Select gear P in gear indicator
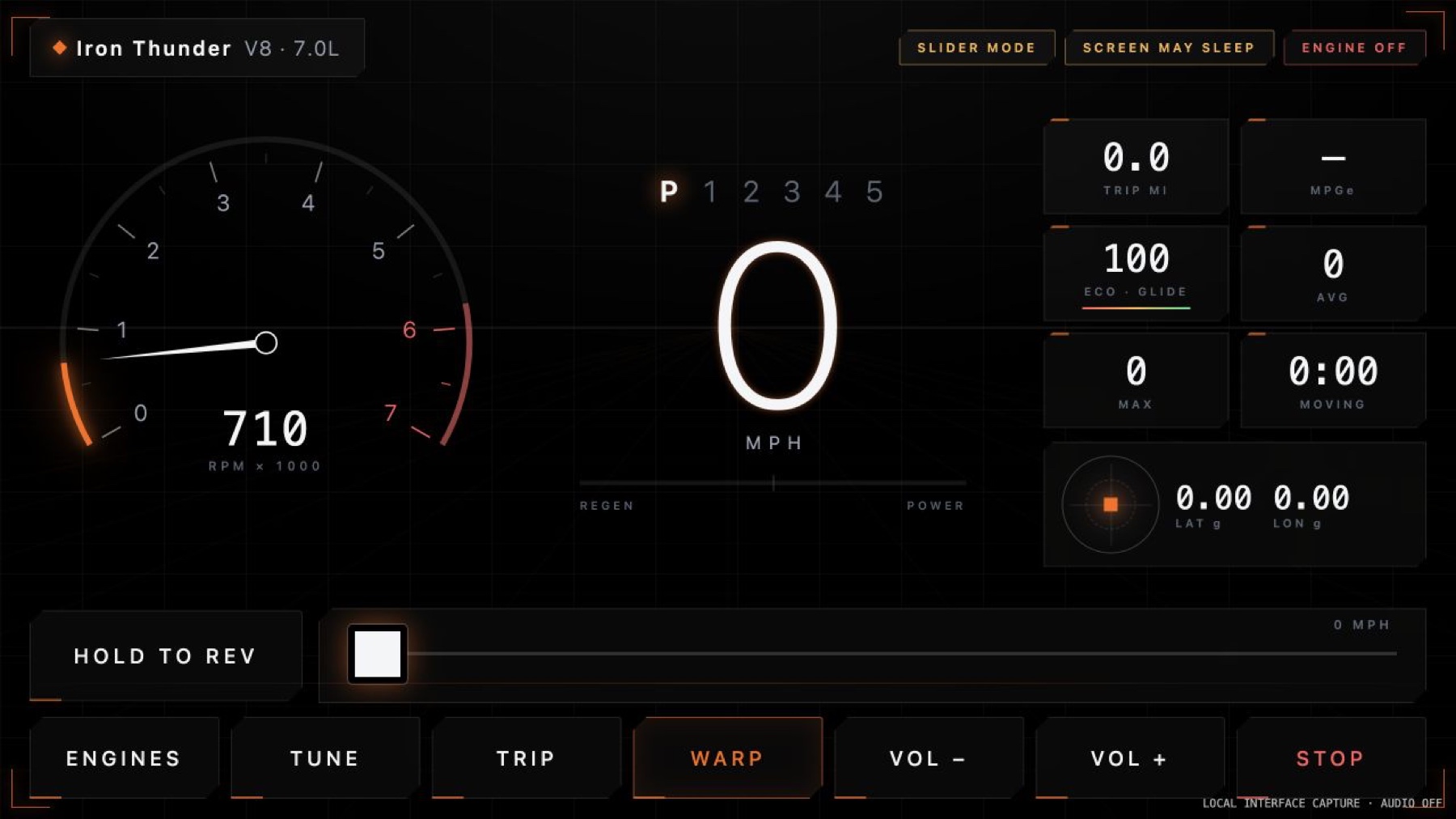Image resolution: width=1456 pixels, height=819 pixels. click(x=669, y=192)
